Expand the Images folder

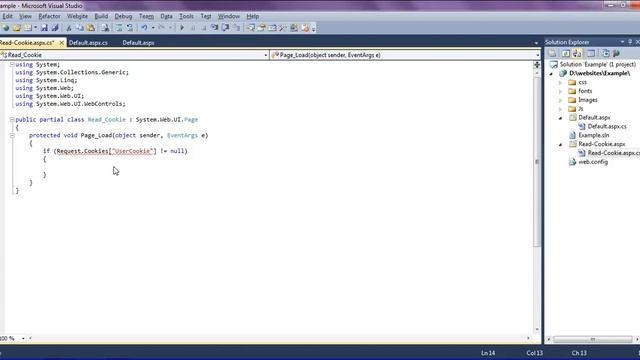(x=560, y=100)
